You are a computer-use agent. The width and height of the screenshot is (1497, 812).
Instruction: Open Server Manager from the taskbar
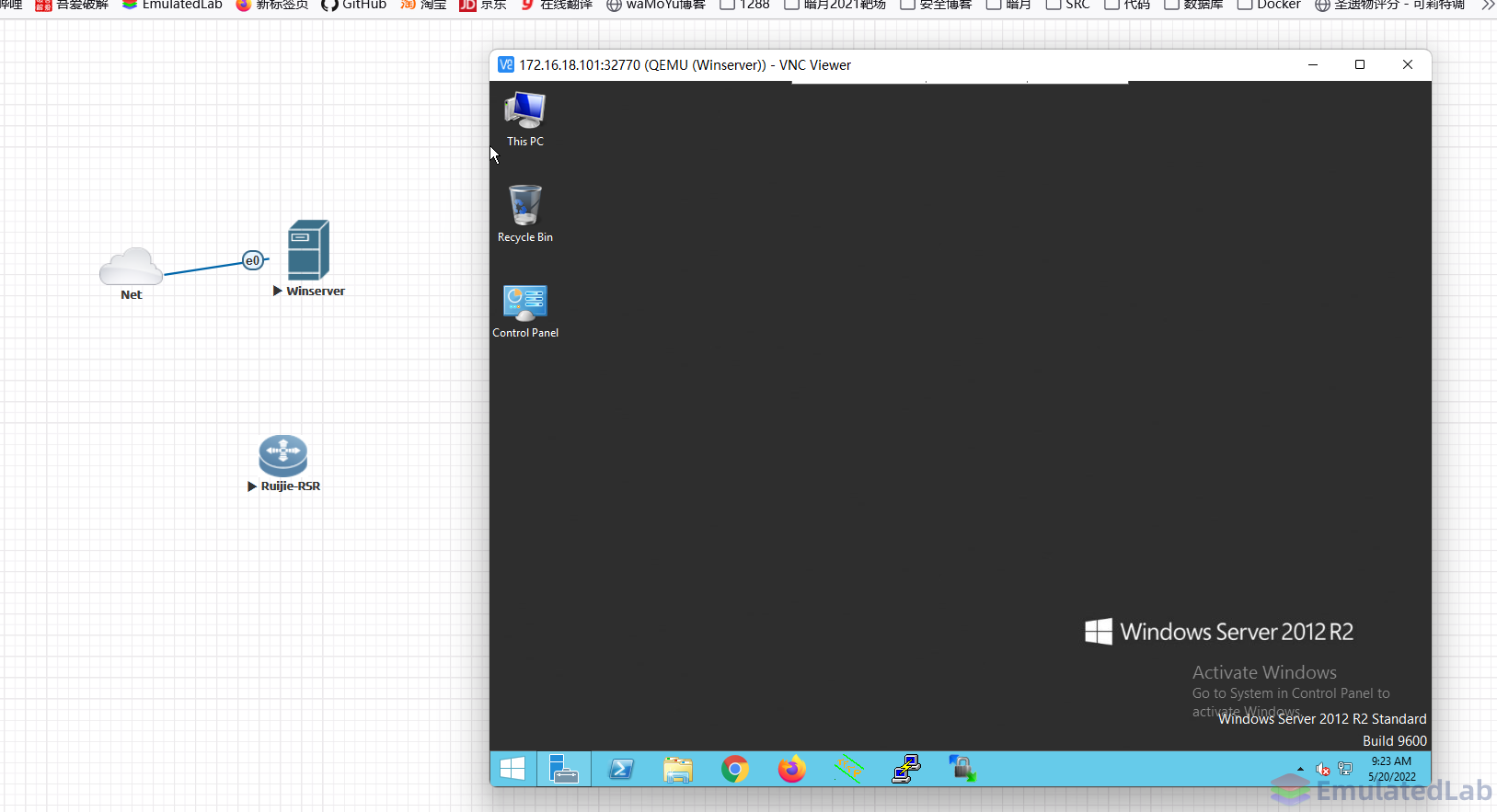click(563, 769)
